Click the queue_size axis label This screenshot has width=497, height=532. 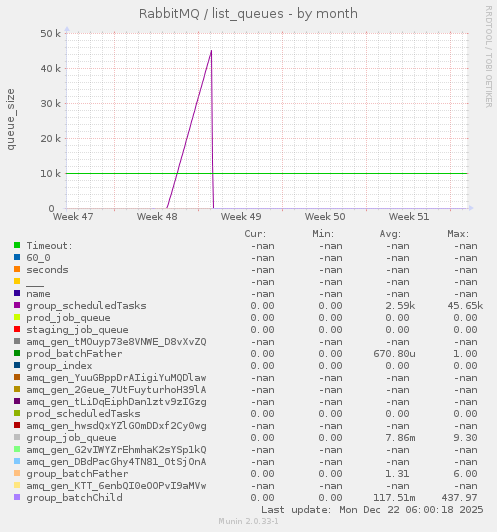pos(11,119)
